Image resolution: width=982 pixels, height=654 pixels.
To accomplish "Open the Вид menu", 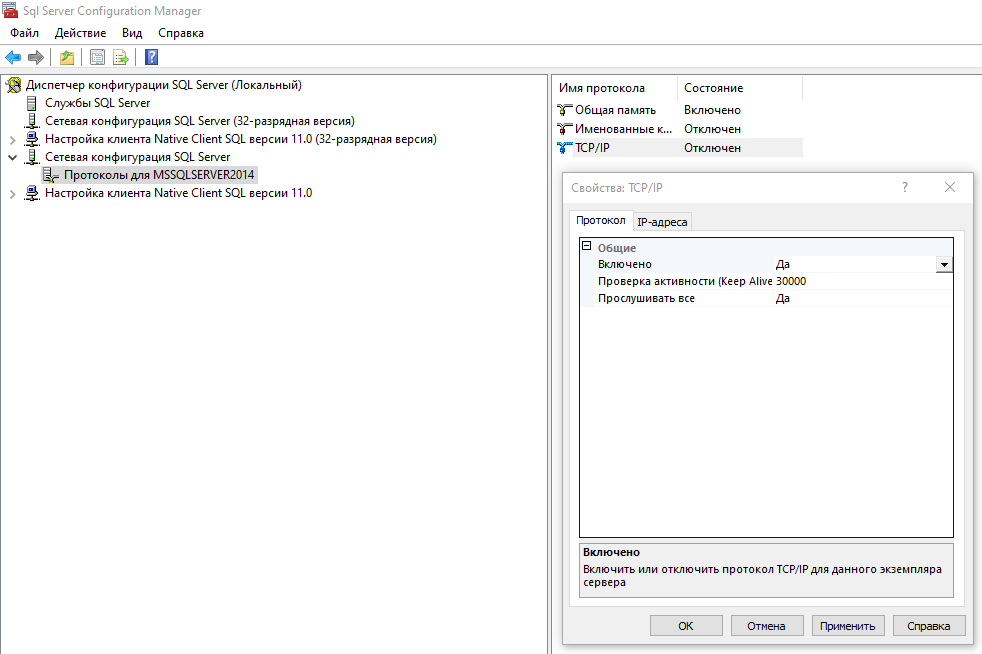I will [x=132, y=33].
